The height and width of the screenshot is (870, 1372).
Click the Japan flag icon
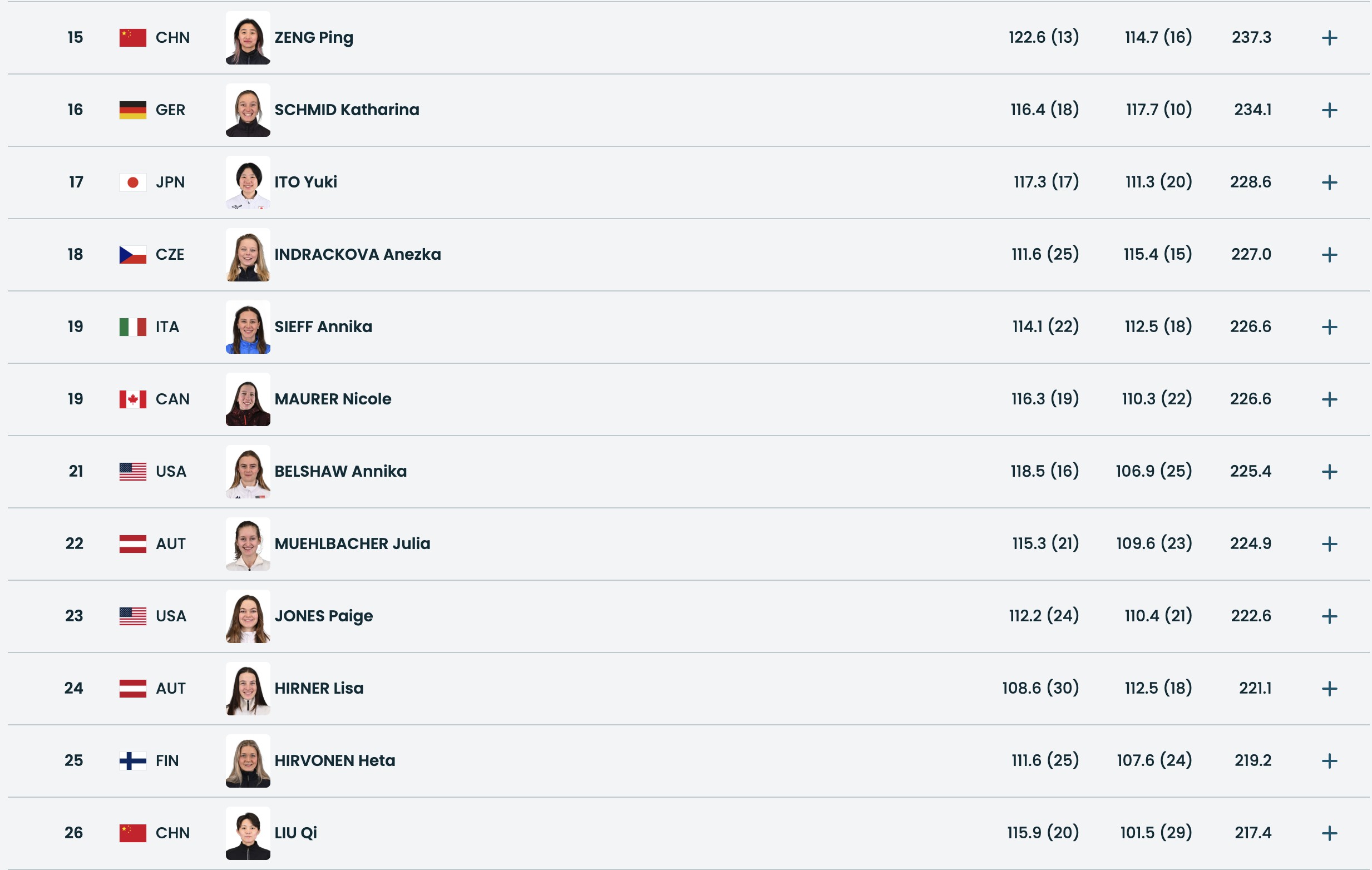tap(133, 183)
